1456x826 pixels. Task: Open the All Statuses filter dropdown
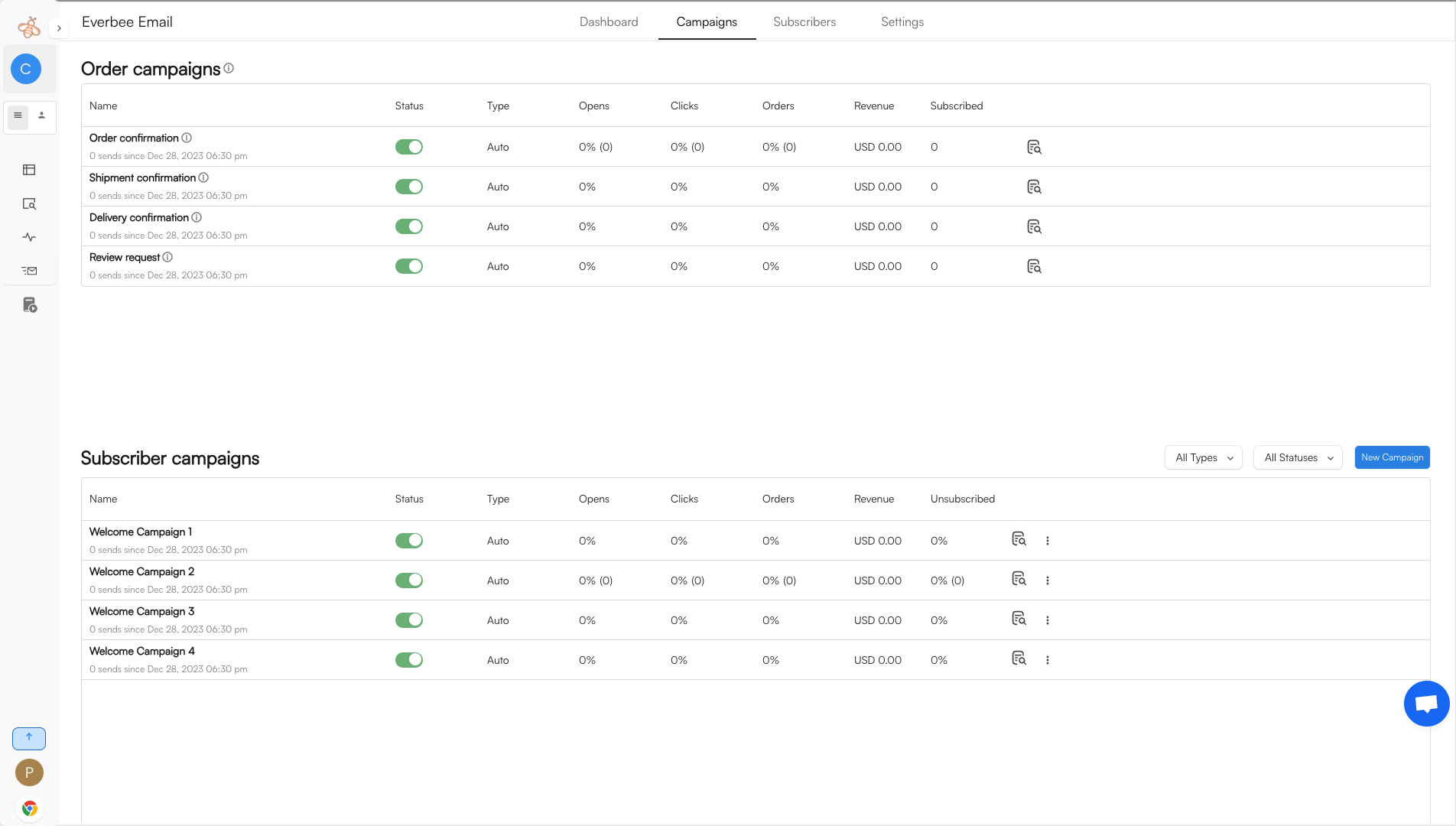click(x=1298, y=457)
